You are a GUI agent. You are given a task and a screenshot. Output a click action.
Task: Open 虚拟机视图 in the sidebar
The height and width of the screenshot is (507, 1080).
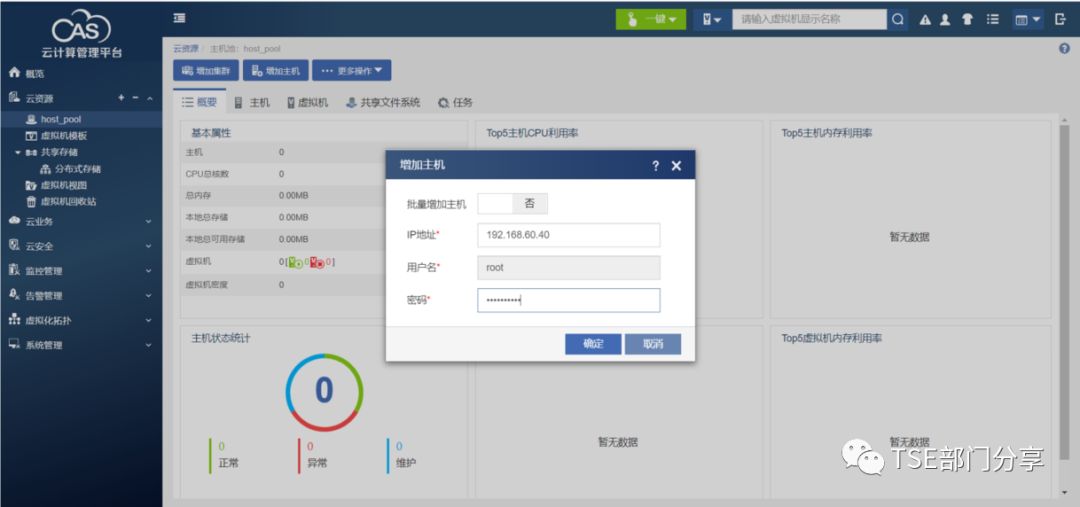click(63, 185)
